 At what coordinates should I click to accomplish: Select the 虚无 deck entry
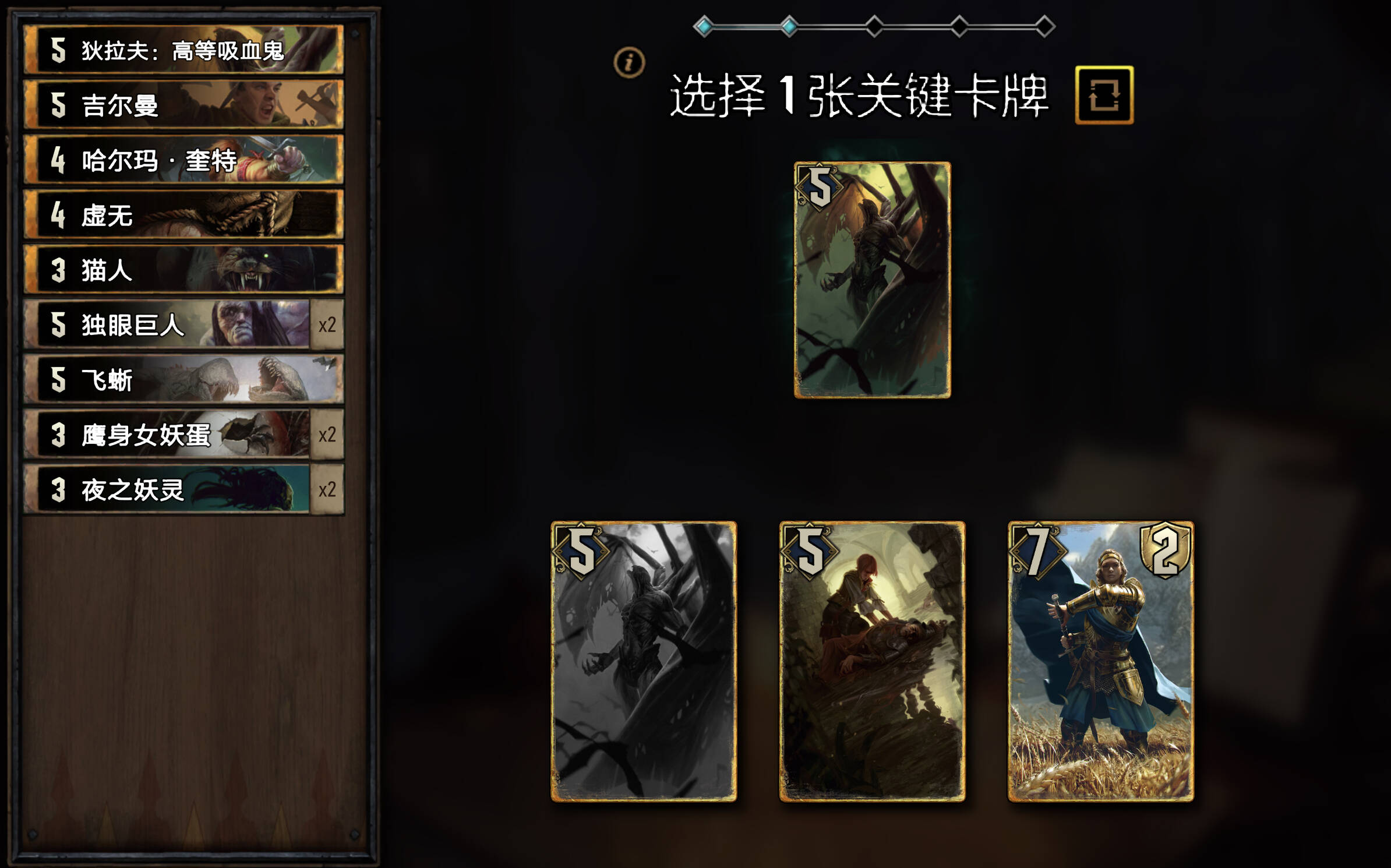[183, 214]
